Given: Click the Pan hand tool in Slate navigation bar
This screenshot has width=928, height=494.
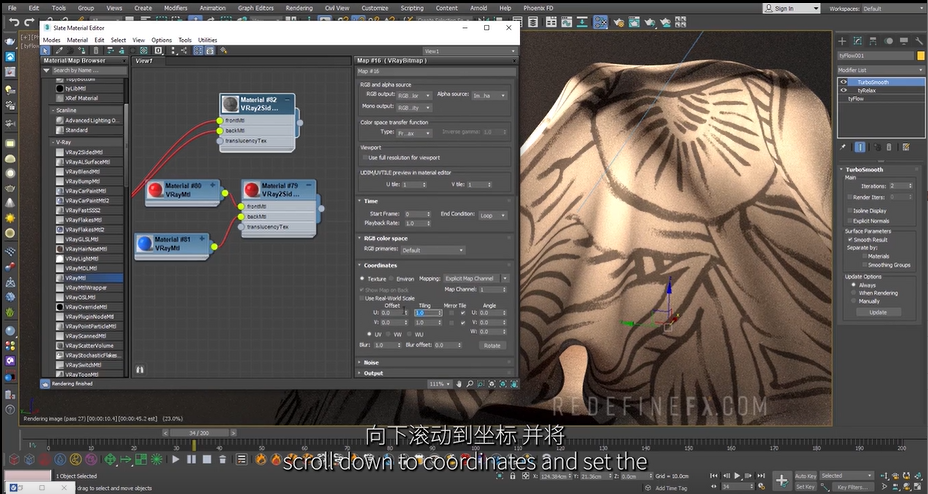Looking at the screenshot, I should (459, 384).
